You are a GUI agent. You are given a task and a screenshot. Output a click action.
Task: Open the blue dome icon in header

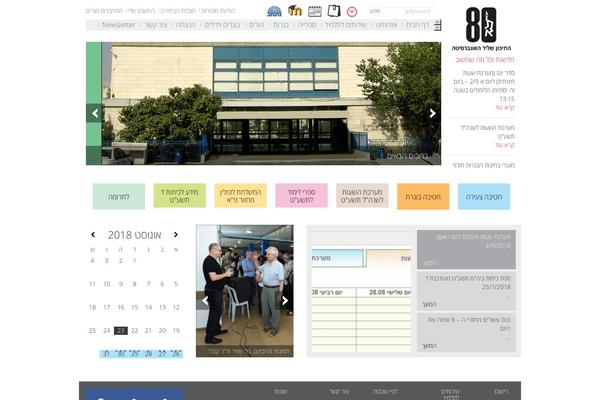[x=274, y=11]
